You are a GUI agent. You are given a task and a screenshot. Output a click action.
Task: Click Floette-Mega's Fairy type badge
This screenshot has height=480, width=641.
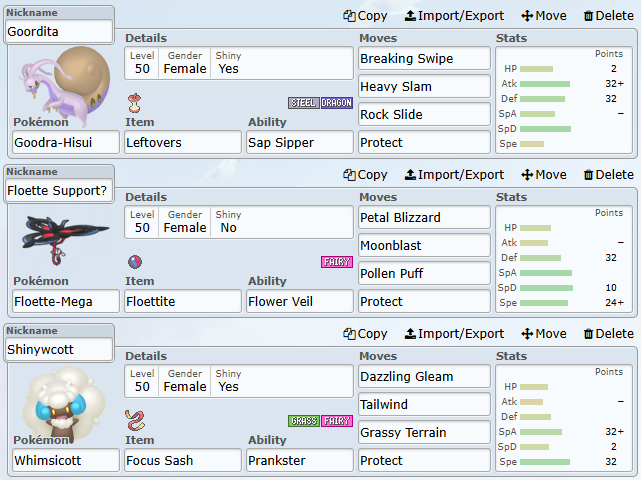(x=336, y=262)
